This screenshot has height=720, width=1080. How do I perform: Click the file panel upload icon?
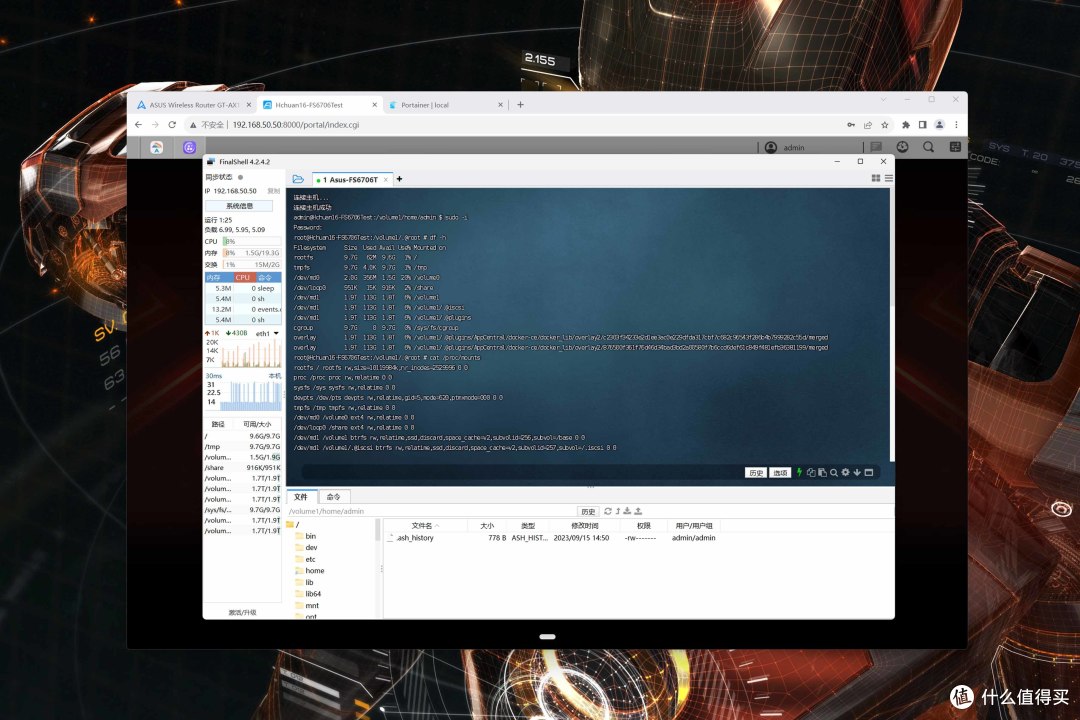pos(638,511)
